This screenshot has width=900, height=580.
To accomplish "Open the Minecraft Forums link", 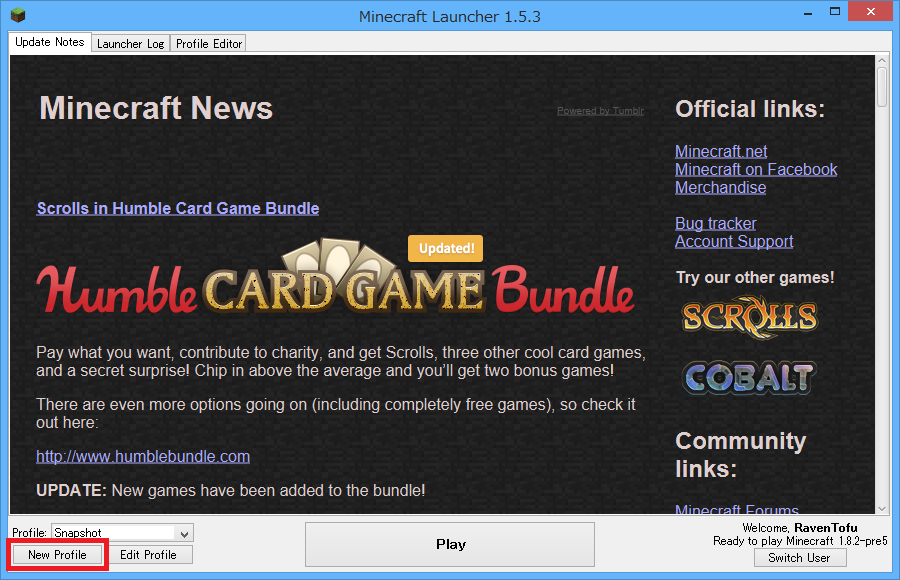I will pyautogui.click(x=736, y=509).
